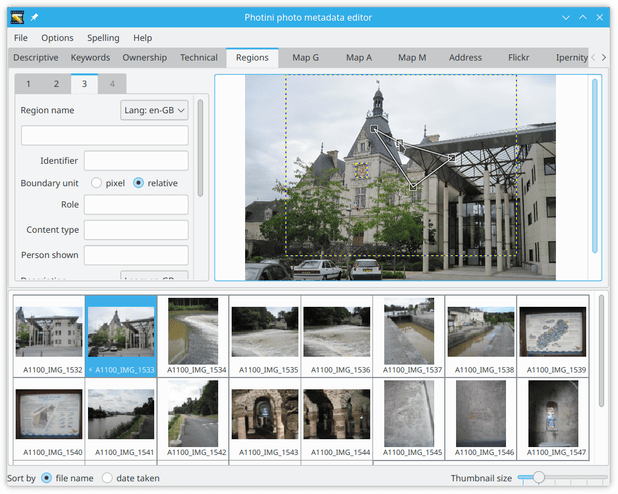Viewport: 618px width, 494px height.
Task: Select thumbnail A1100_IMG_1532
Action: tap(49, 336)
